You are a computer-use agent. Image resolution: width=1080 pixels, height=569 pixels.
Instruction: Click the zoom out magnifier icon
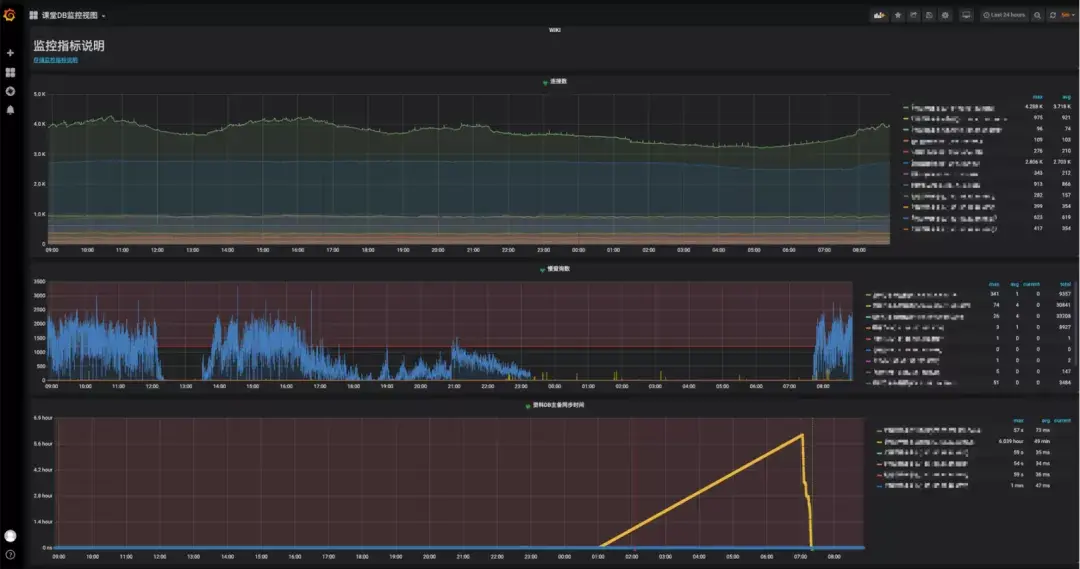[1037, 15]
